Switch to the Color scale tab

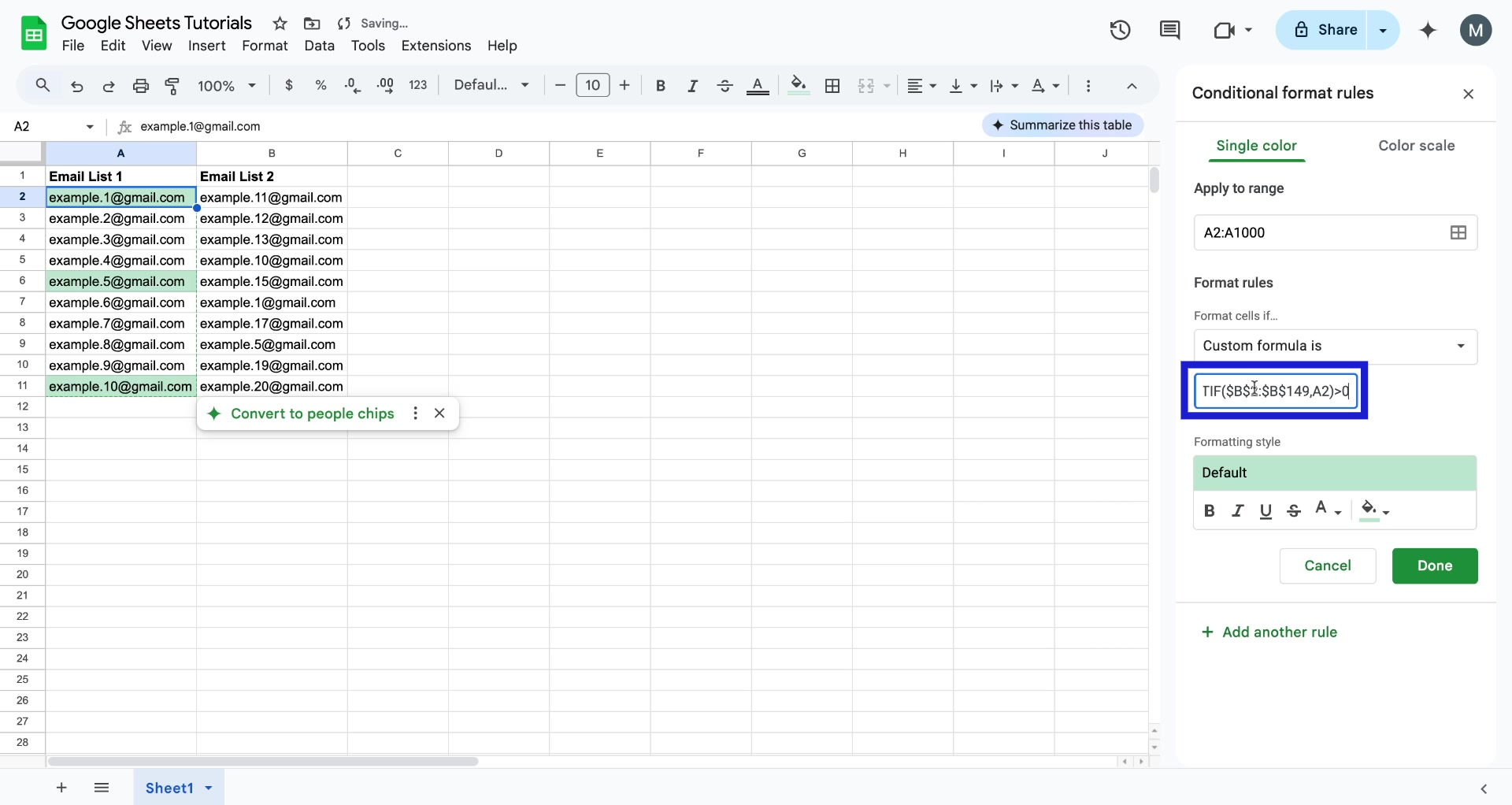pos(1416,146)
